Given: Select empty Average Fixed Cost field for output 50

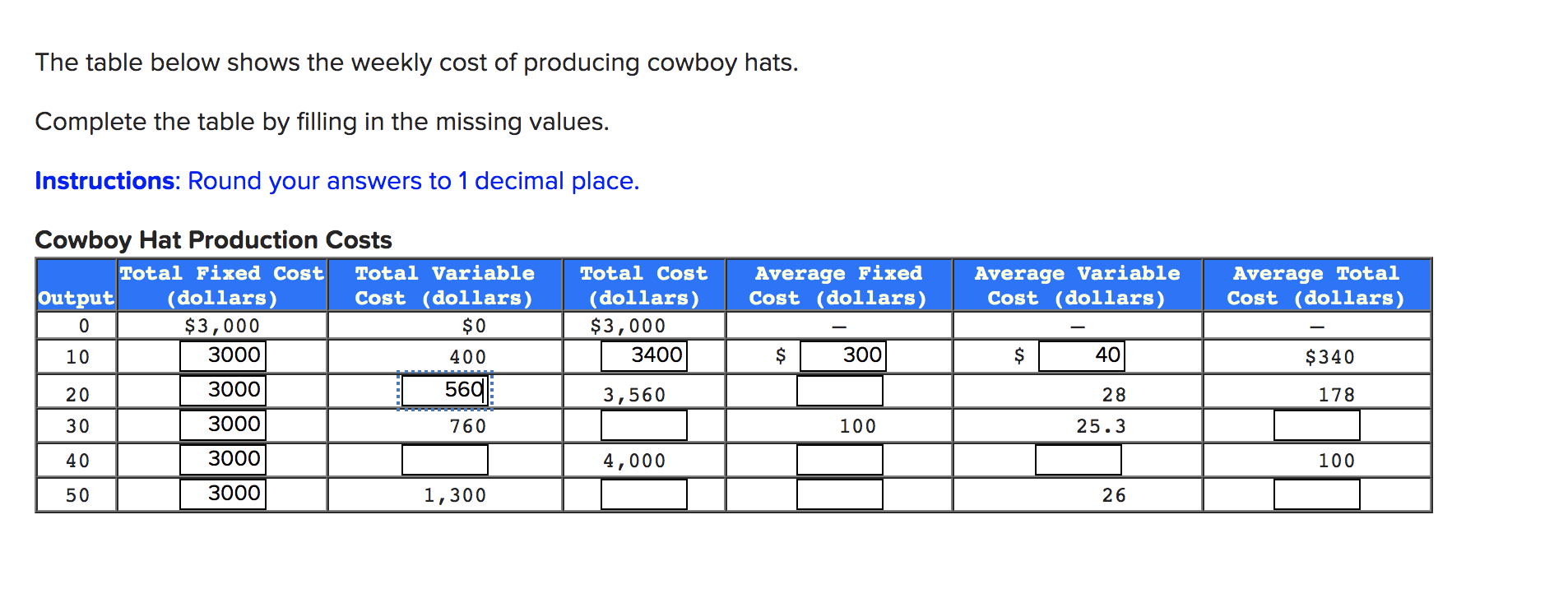Looking at the screenshot, I should coord(840,494).
